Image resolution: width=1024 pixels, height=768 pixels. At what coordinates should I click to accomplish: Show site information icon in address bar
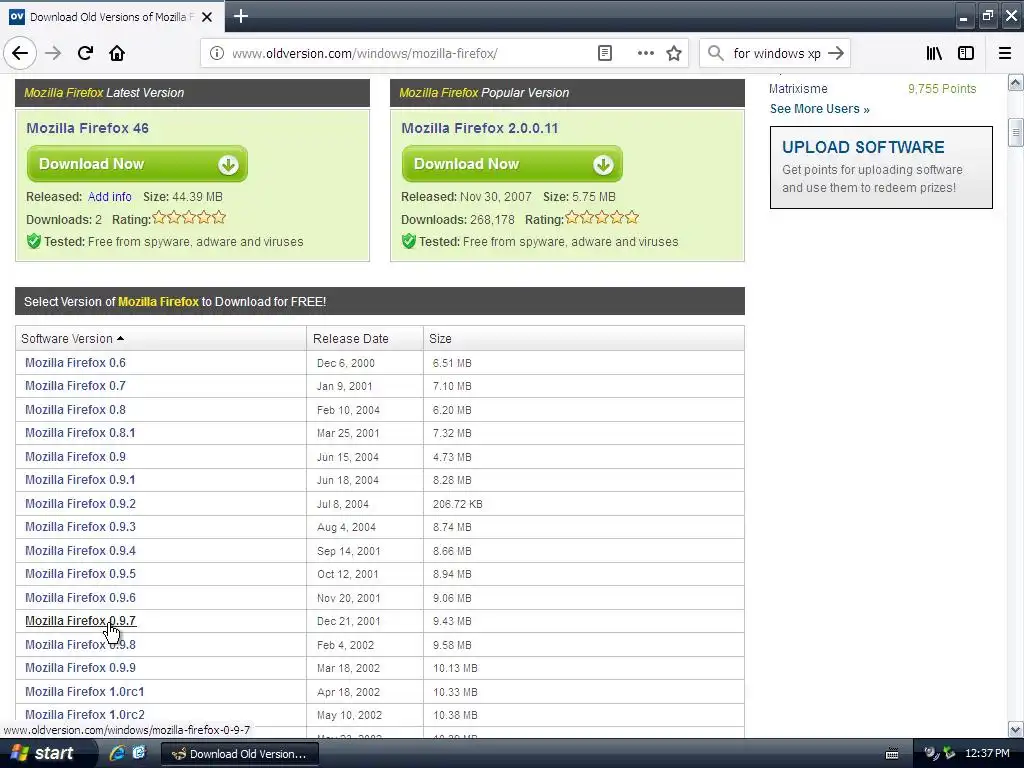point(216,54)
